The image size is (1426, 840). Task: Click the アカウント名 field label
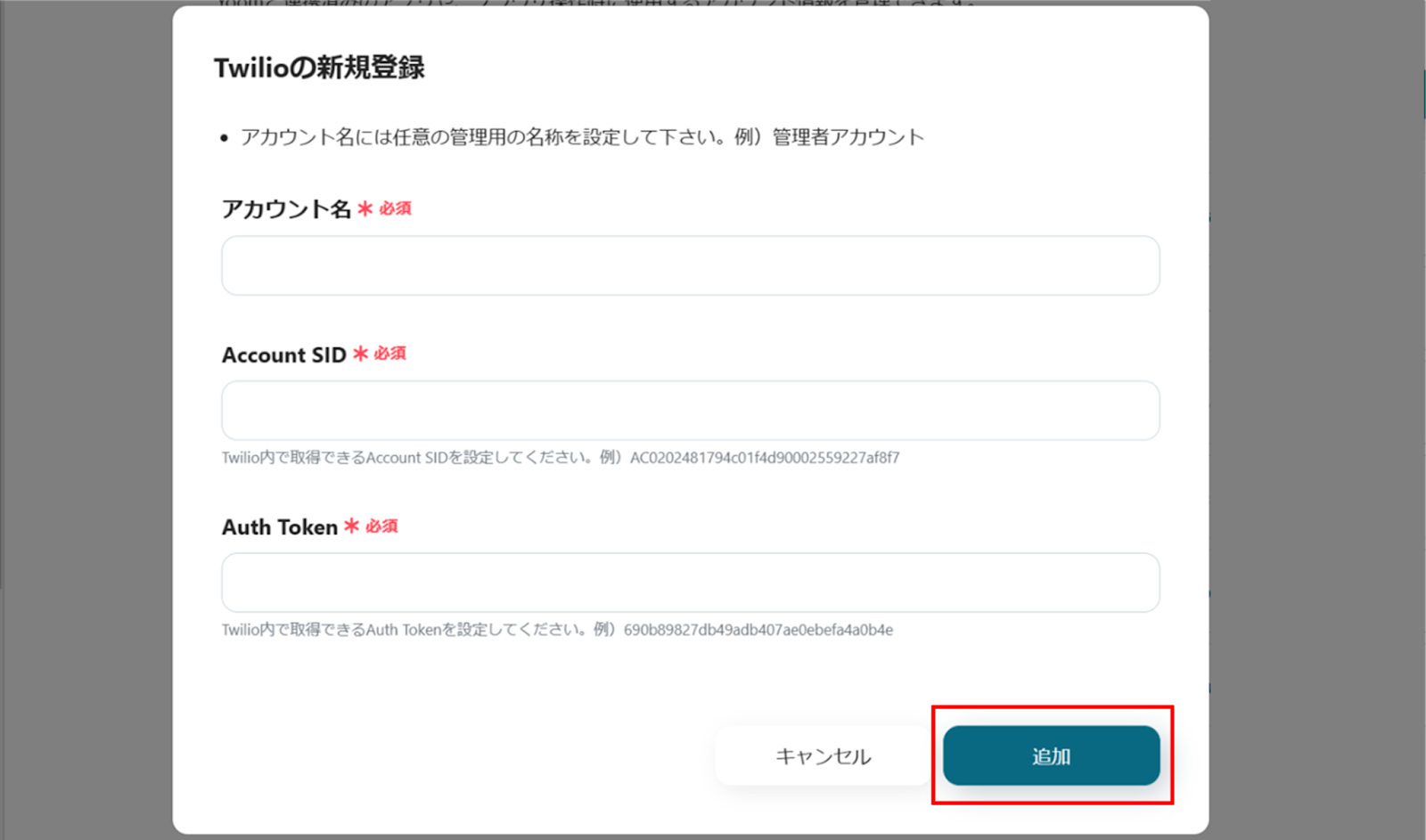coord(286,209)
